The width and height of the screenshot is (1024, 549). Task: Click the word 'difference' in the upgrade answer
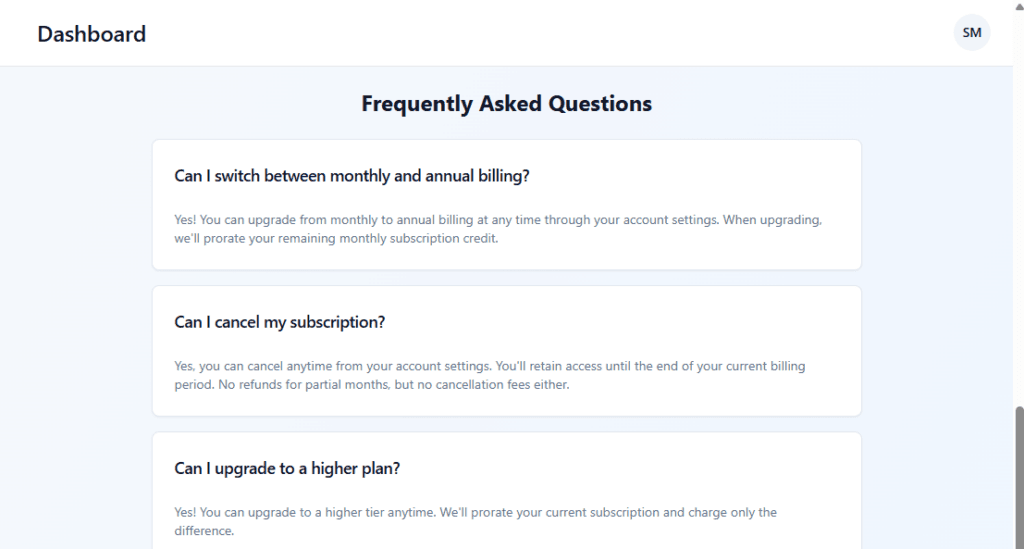pyautogui.click(x=203, y=531)
